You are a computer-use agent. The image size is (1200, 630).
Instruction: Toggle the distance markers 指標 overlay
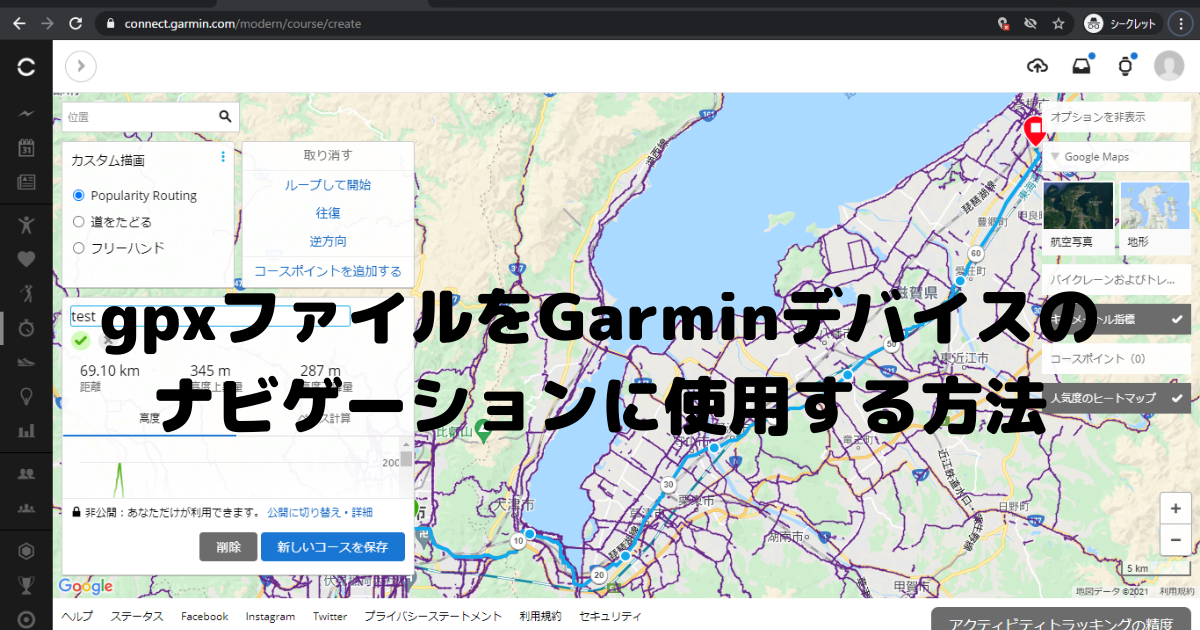(x=1116, y=320)
